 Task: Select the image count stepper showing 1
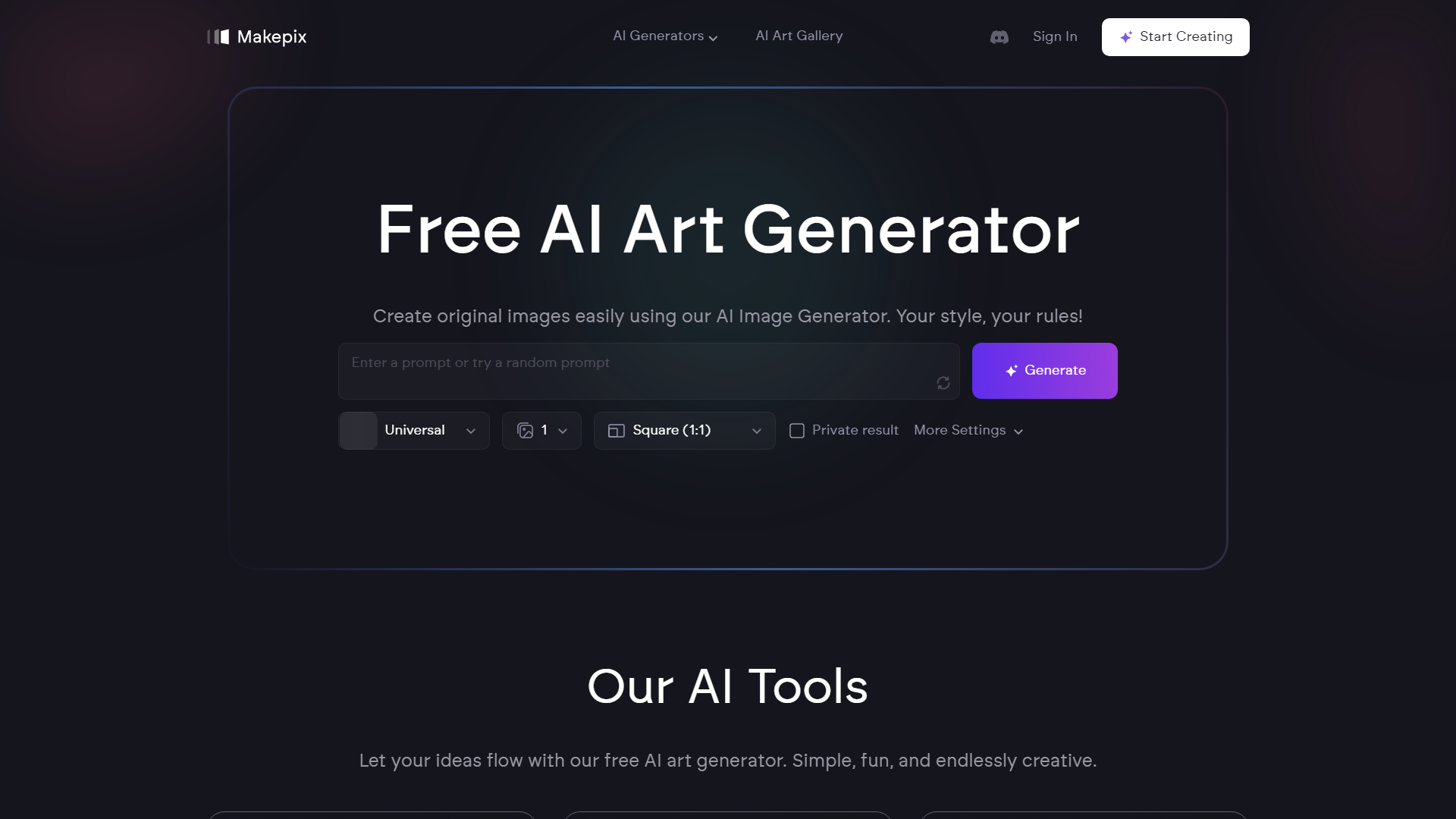click(540, 430)
